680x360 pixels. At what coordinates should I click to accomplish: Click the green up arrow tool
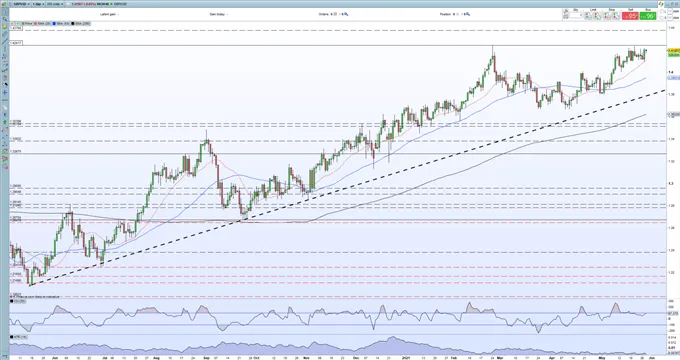click(5, 121)
